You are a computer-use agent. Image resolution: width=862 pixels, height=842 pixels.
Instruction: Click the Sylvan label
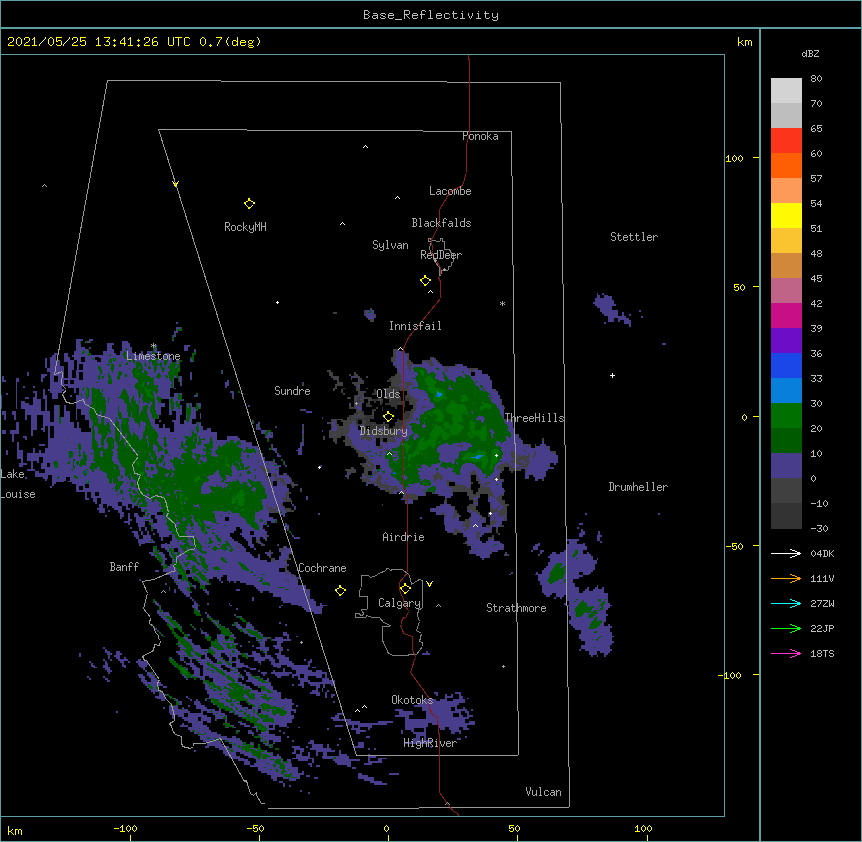click(390, 245)
